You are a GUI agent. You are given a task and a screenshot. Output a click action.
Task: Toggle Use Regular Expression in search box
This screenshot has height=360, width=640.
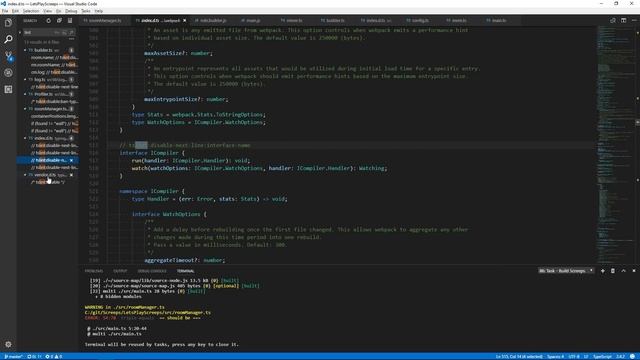point(71,32)
